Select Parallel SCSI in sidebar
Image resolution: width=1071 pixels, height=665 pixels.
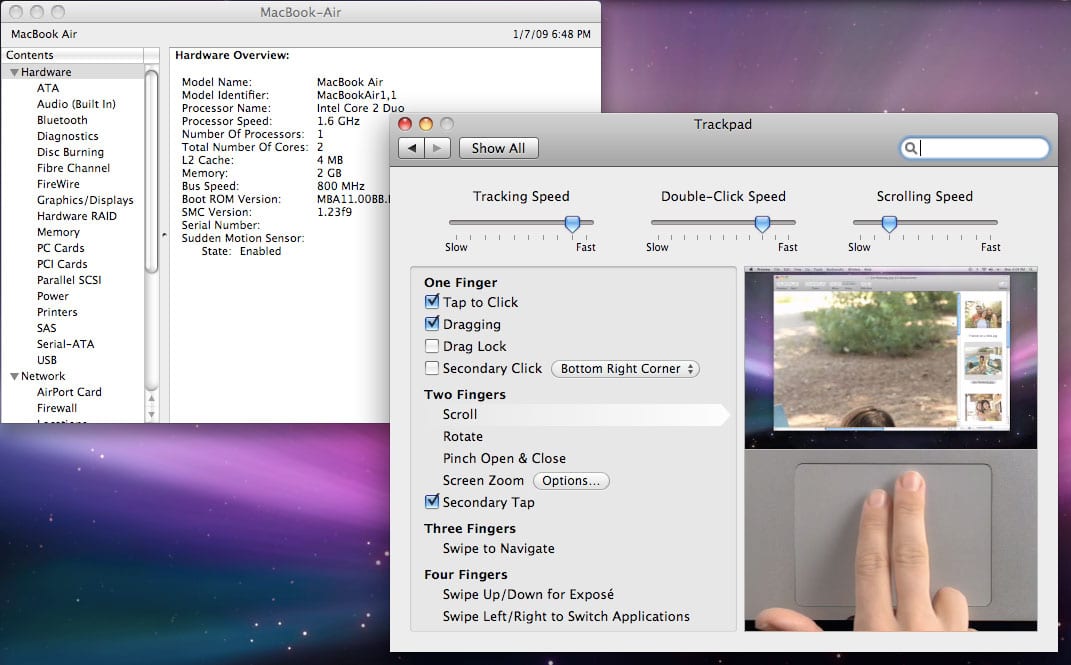click(69, 280)
